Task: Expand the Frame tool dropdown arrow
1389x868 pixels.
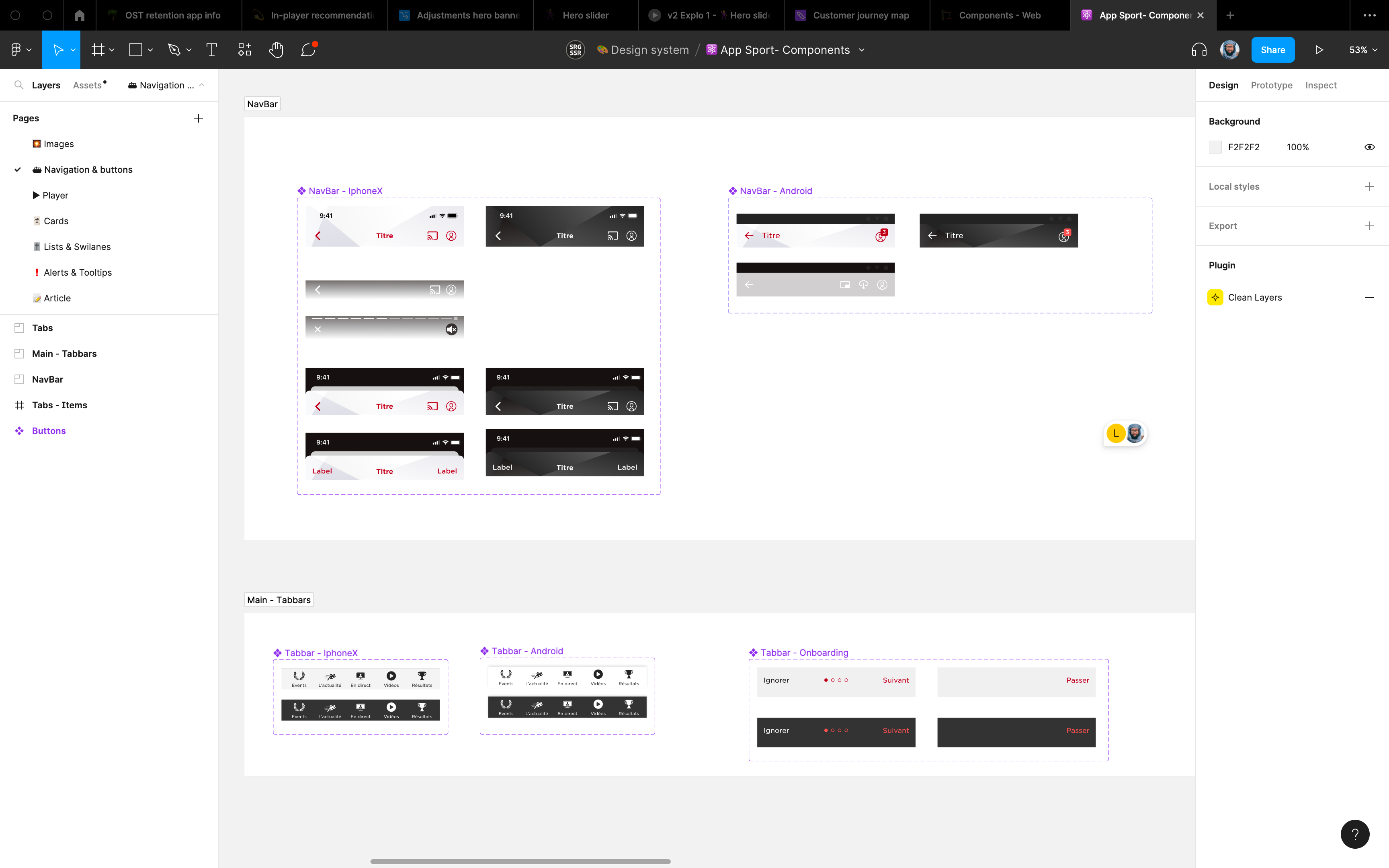Action: [112, 50]
